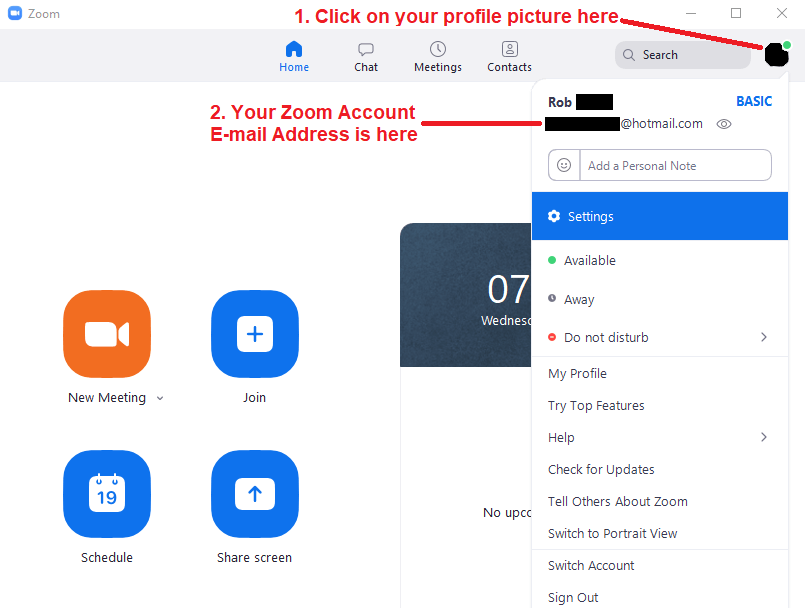Click the Join meeting plus icon

(255, 334)
